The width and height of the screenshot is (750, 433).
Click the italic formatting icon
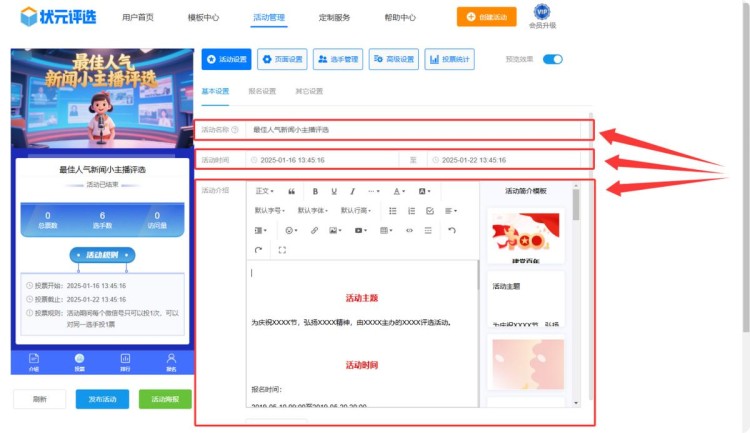(351, 191)
